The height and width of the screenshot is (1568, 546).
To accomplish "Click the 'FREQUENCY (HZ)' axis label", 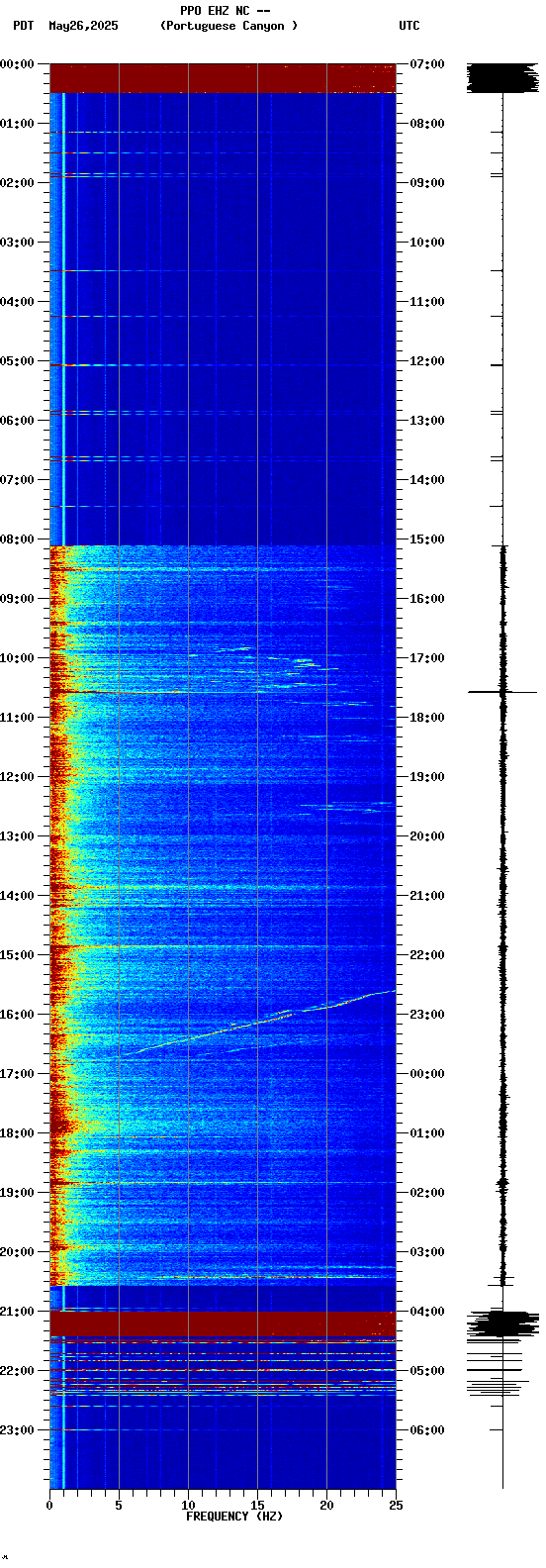I will point(233,1517).
